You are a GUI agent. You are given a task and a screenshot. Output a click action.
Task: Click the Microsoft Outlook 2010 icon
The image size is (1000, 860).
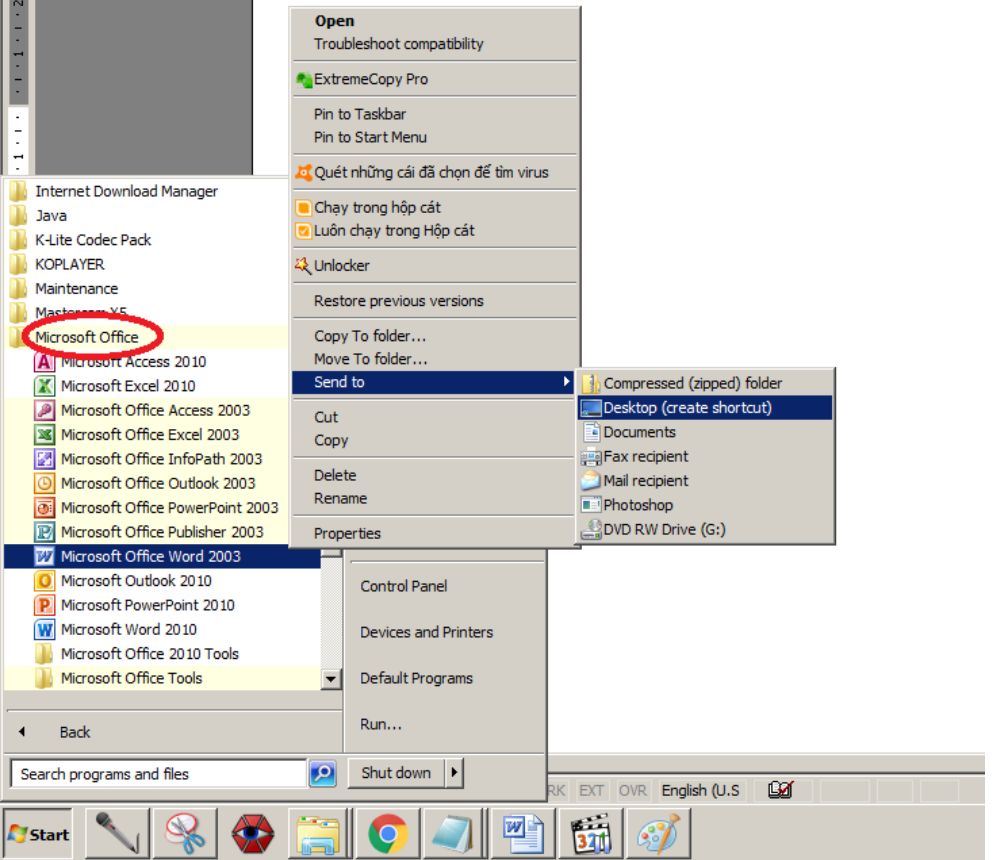(44, 581)
